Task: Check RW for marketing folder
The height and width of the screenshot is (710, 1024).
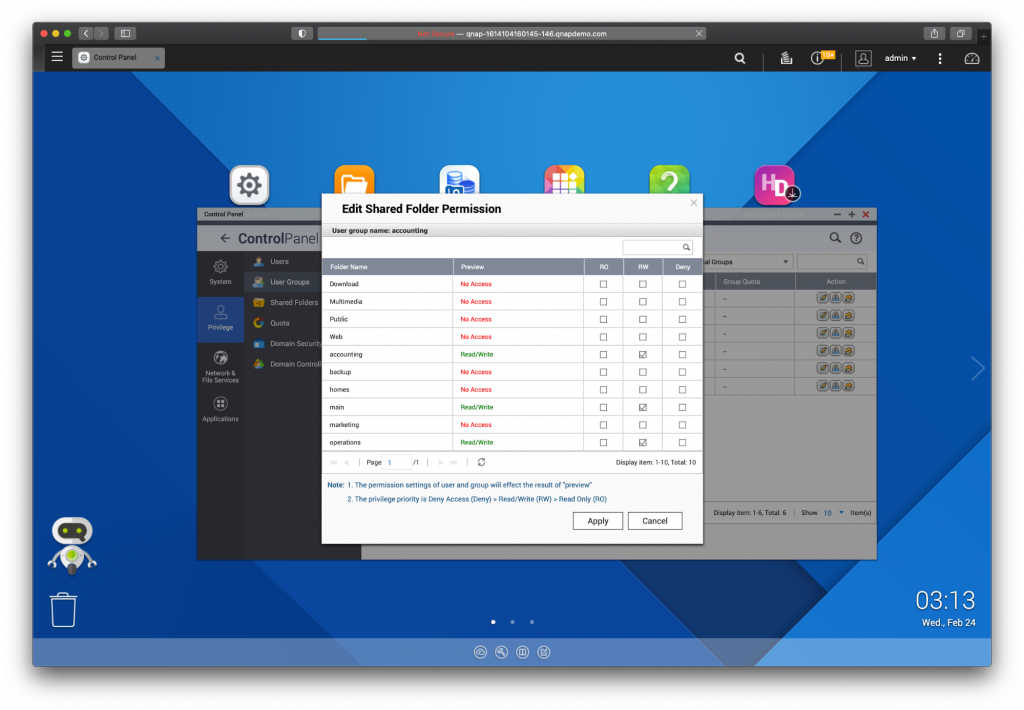Action: coord(643,425)
